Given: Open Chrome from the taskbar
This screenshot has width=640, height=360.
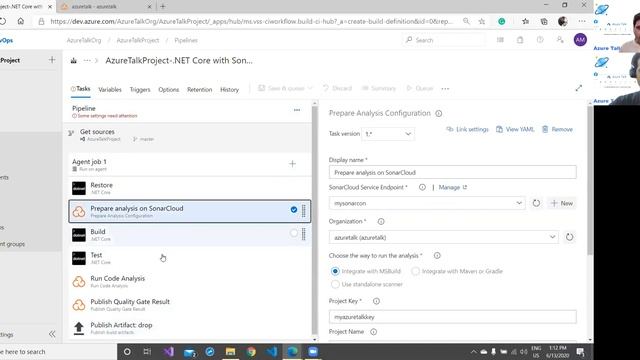Looking at the screenshot, I should click(251, 351).
